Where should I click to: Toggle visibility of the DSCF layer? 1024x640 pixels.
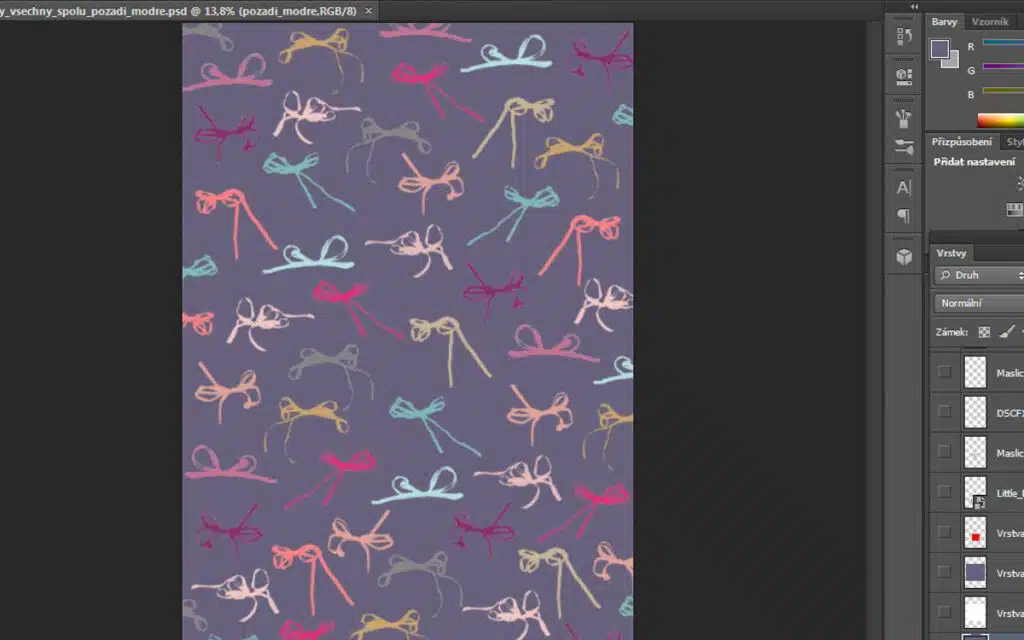coord(944,411)
